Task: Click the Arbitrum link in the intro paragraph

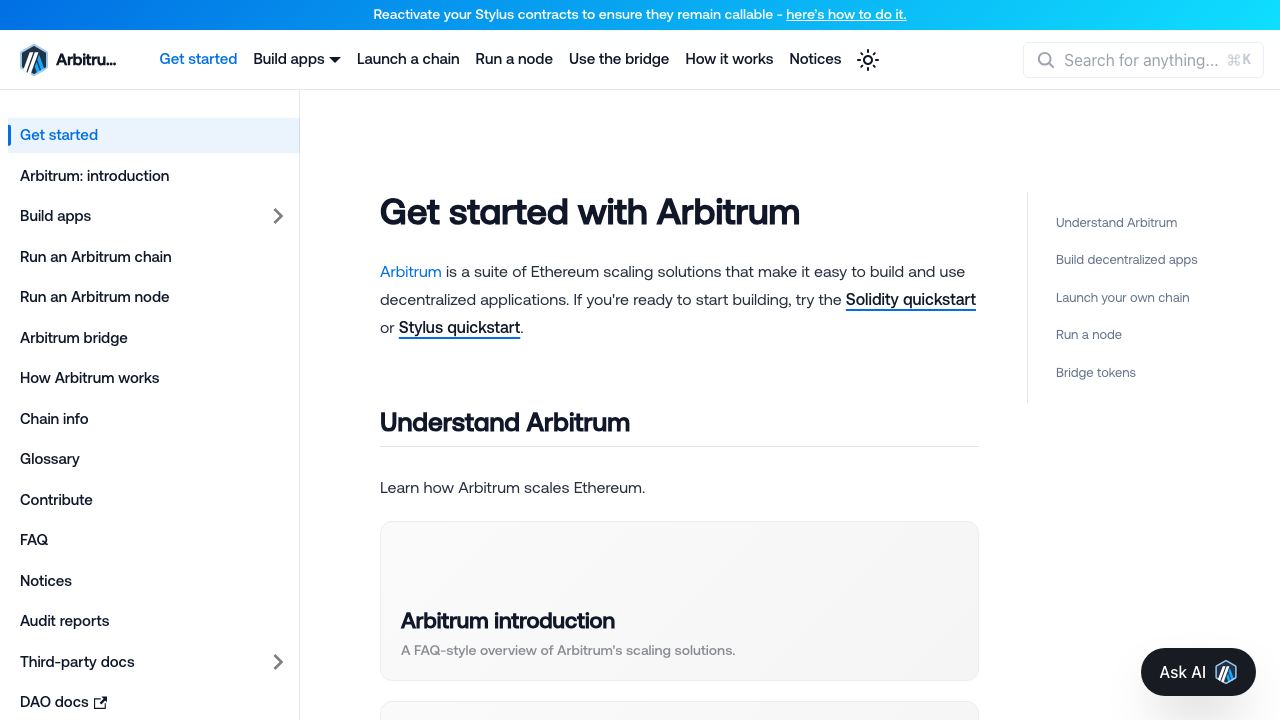Action: 410,271
